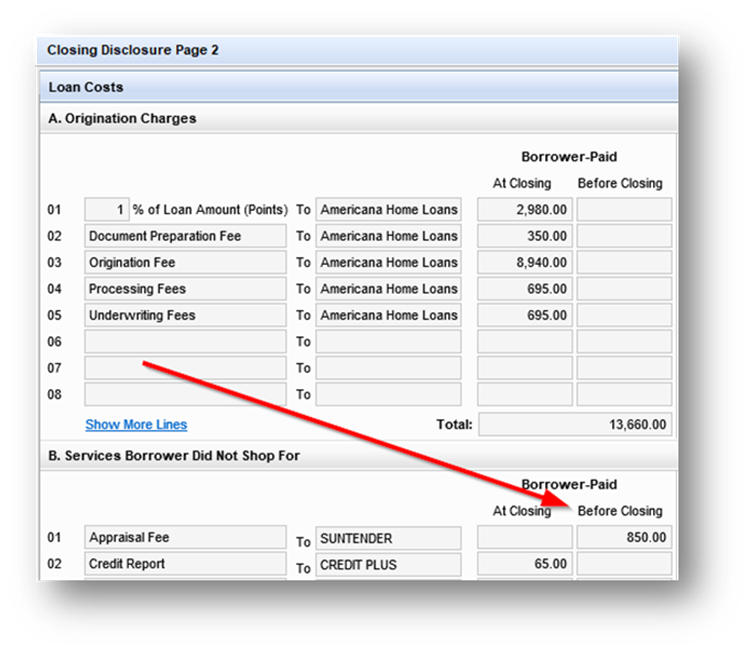The width and height of the screenshot is (750, 652).
Task: Select the loan amount points percentage field
Action: (x=106, y=210)
